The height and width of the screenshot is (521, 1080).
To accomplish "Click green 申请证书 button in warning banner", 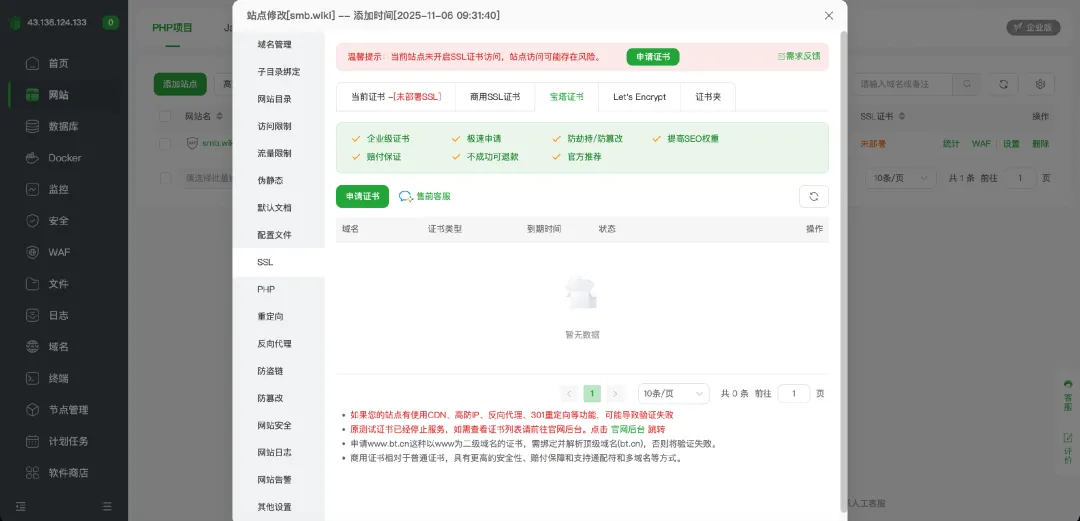I will coord(652,57).
